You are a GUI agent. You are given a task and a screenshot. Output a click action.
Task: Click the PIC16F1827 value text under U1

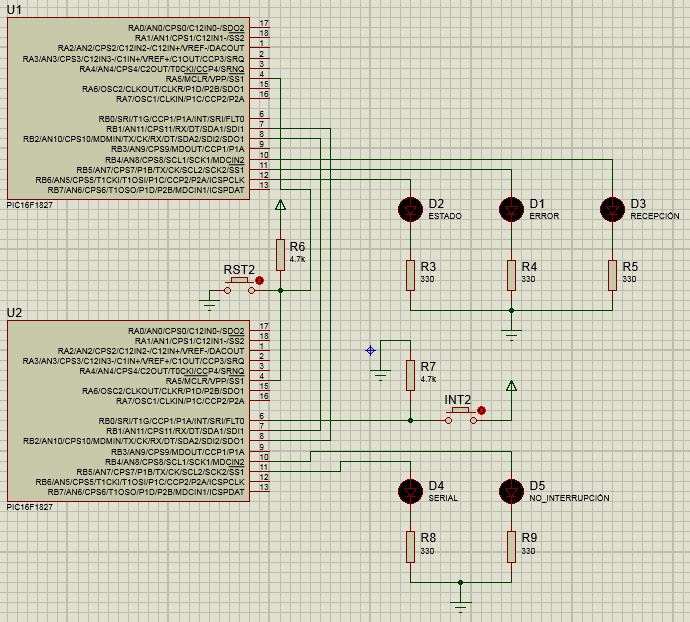point(29,205)
